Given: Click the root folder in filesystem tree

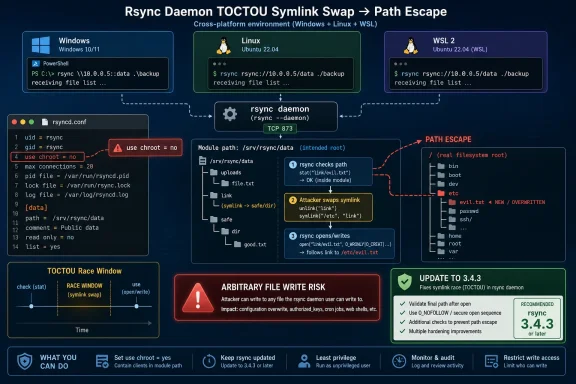Looking at the screenshot, I should pos(449,244).
